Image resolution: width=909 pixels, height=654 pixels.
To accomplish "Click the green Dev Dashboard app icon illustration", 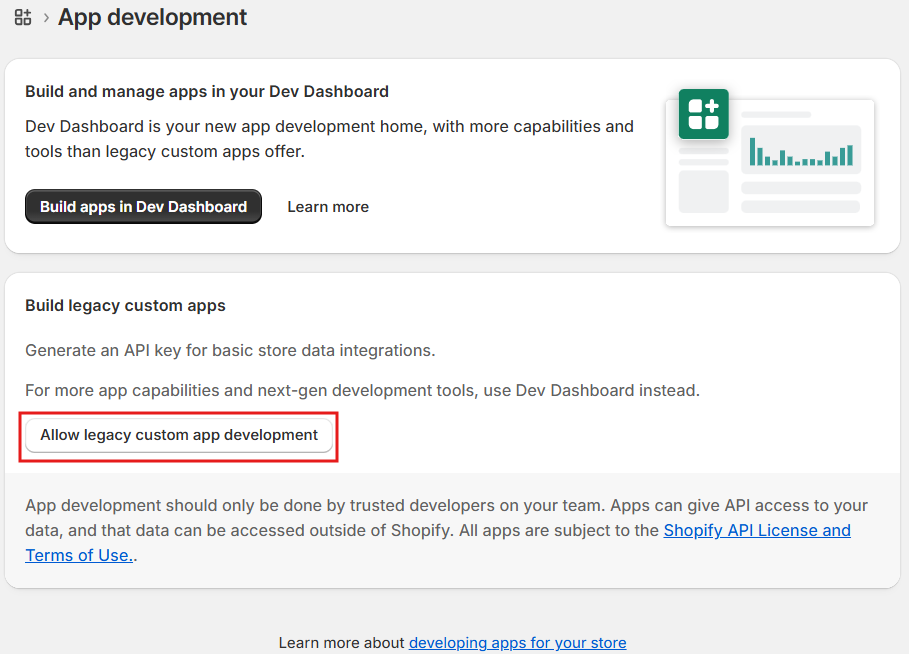I will coord(703,114).
